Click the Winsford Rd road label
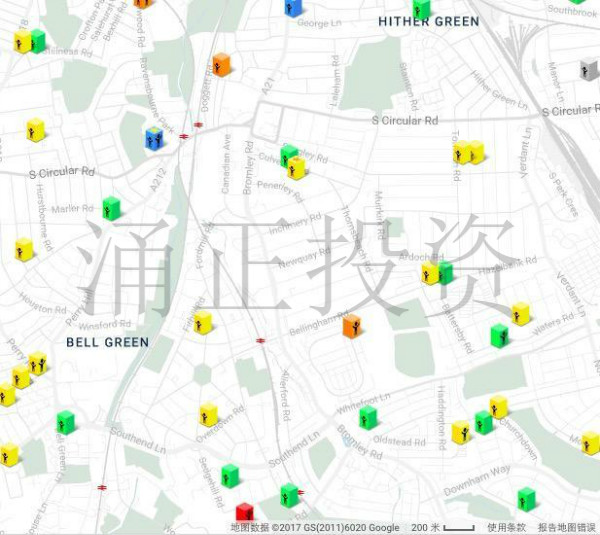The image size is (600, 535). pyautogui.click(x=105, y=325)
